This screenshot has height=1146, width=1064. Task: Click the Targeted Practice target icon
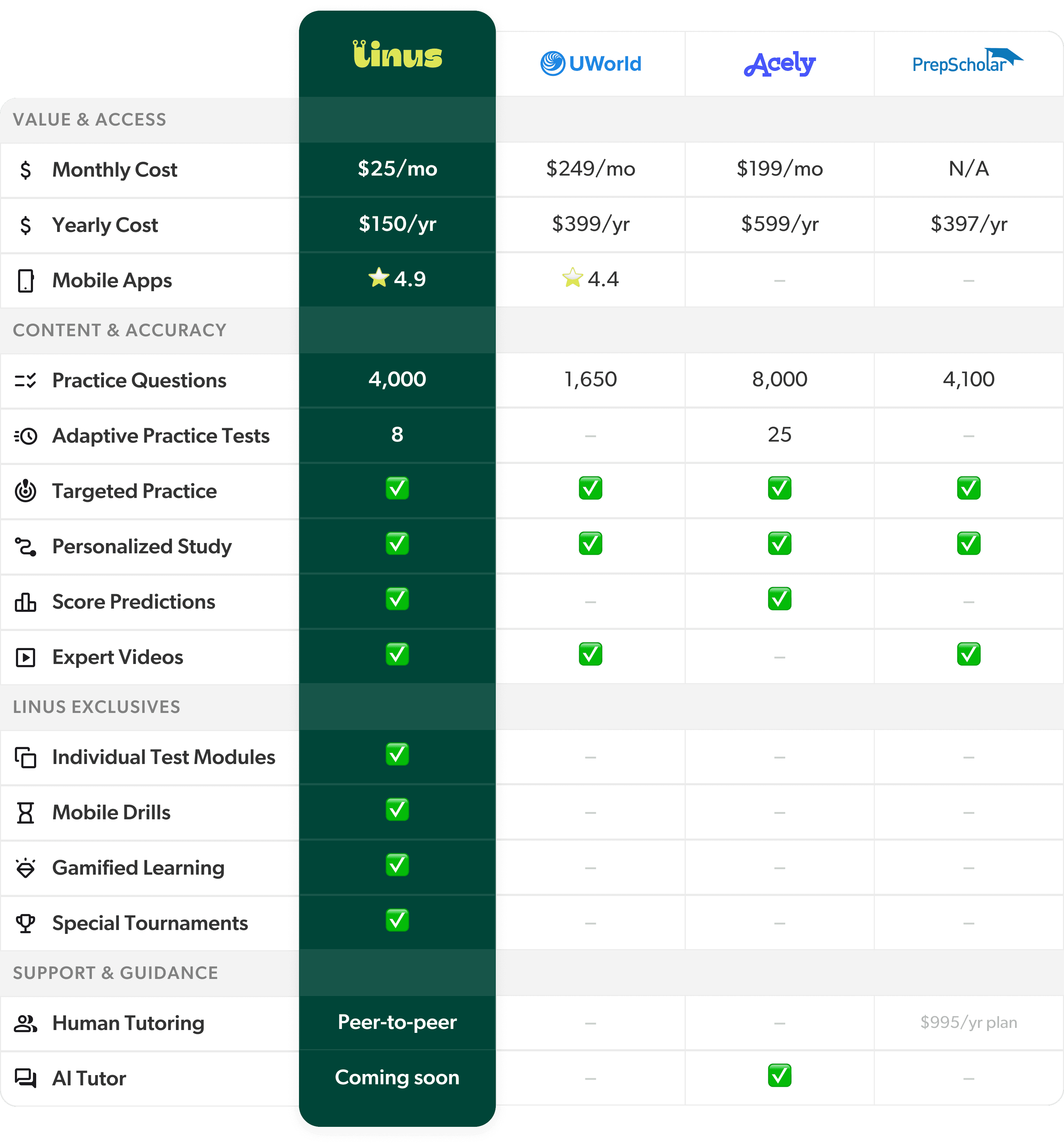click(25, 491)
